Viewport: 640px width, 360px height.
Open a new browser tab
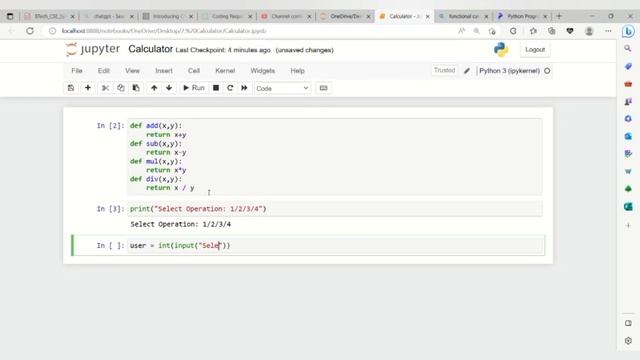[x=559, y=16]
